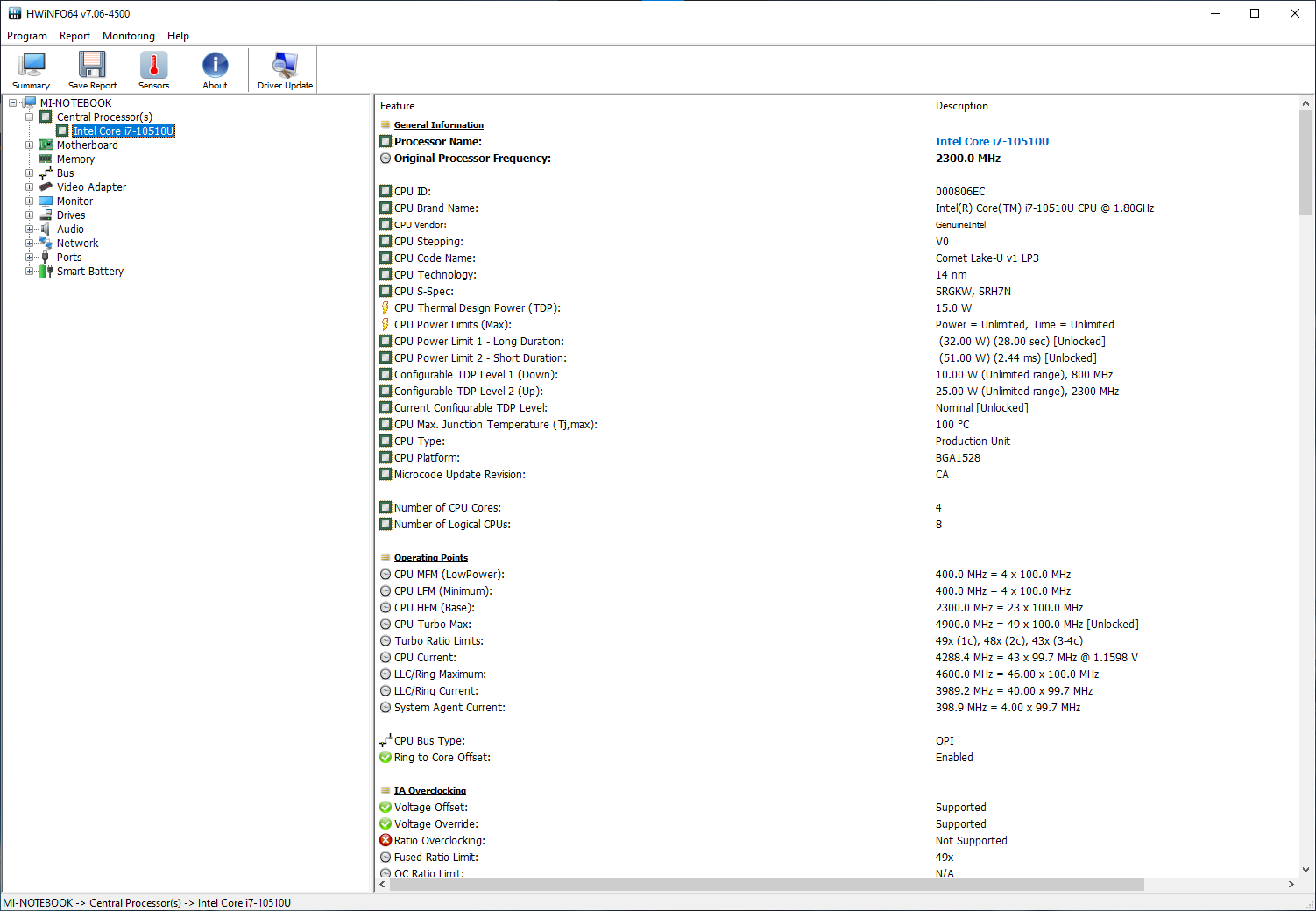This screenshot has height=911, width=1316.
Task: Click the horizontal scrollbar left arrow
Action: pyautogui.click(x=382, y=885)
